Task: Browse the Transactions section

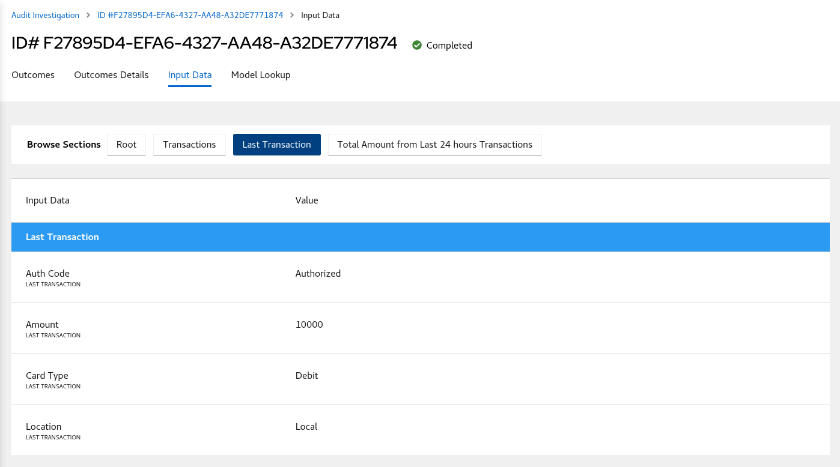Action: tap(189, 145)
